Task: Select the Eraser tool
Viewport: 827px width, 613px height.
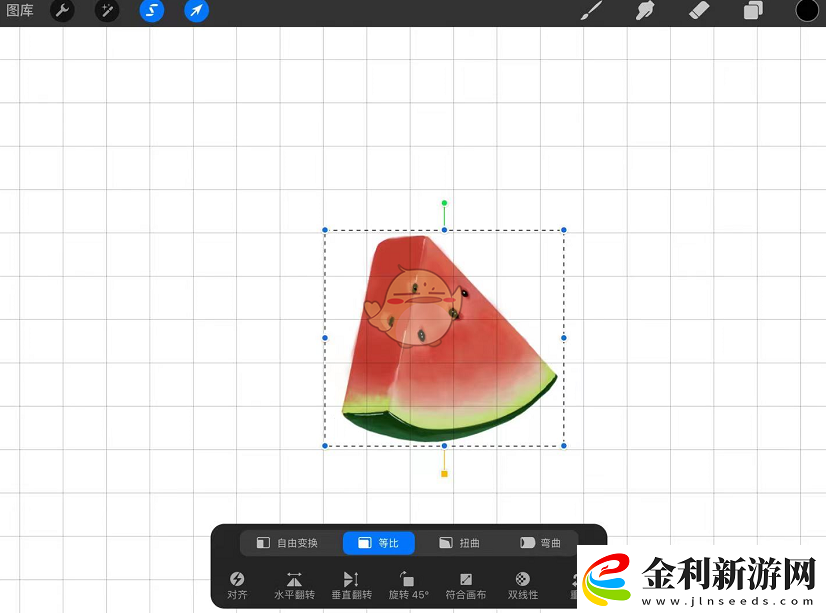Action: pos(698,11)
